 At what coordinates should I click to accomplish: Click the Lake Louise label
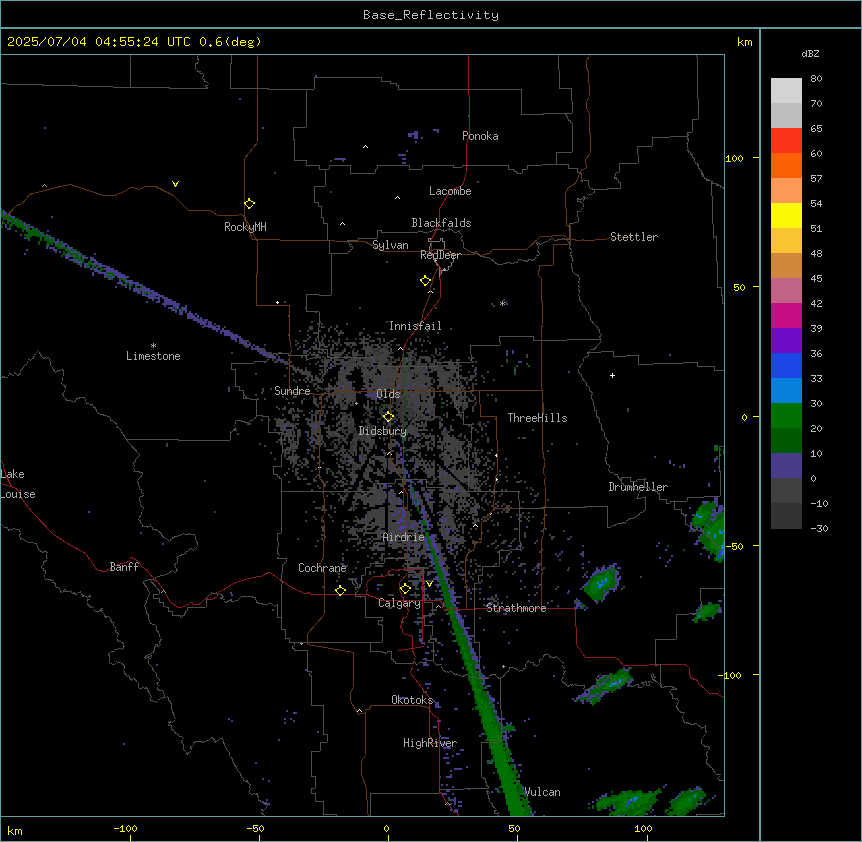pos(18,484)
